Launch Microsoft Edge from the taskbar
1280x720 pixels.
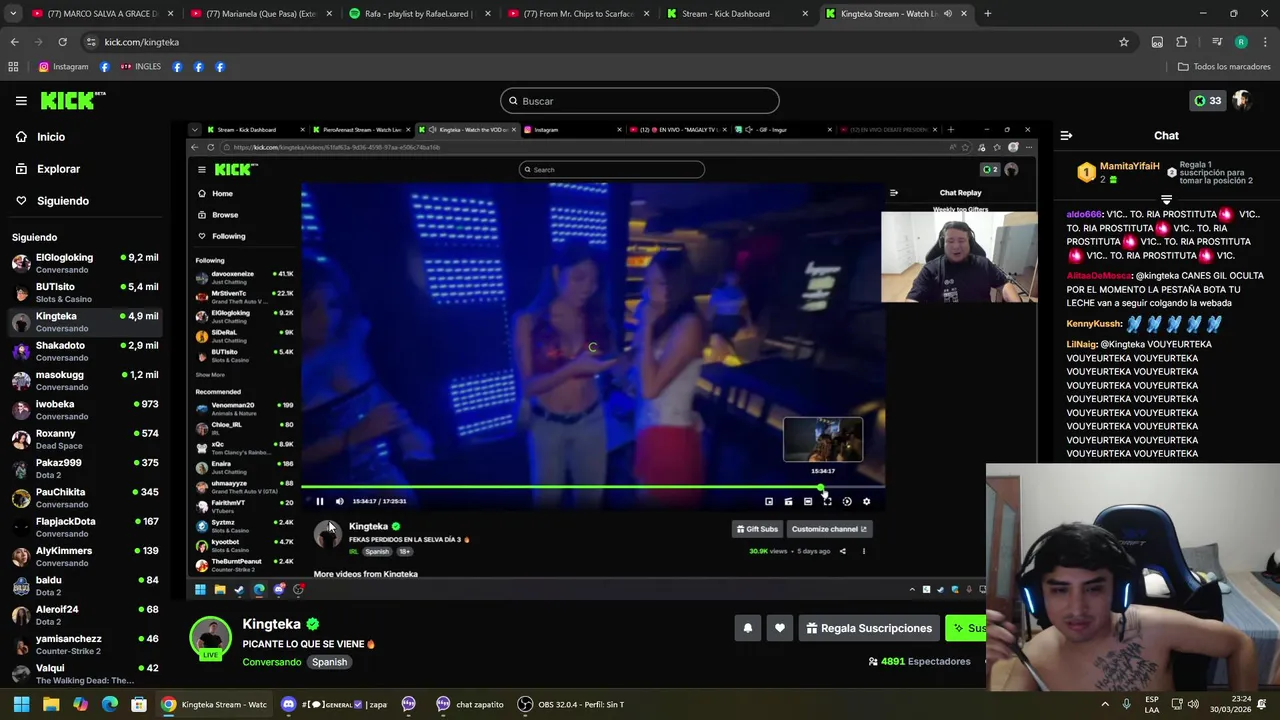pyautogui.click(x=110, y=704)
